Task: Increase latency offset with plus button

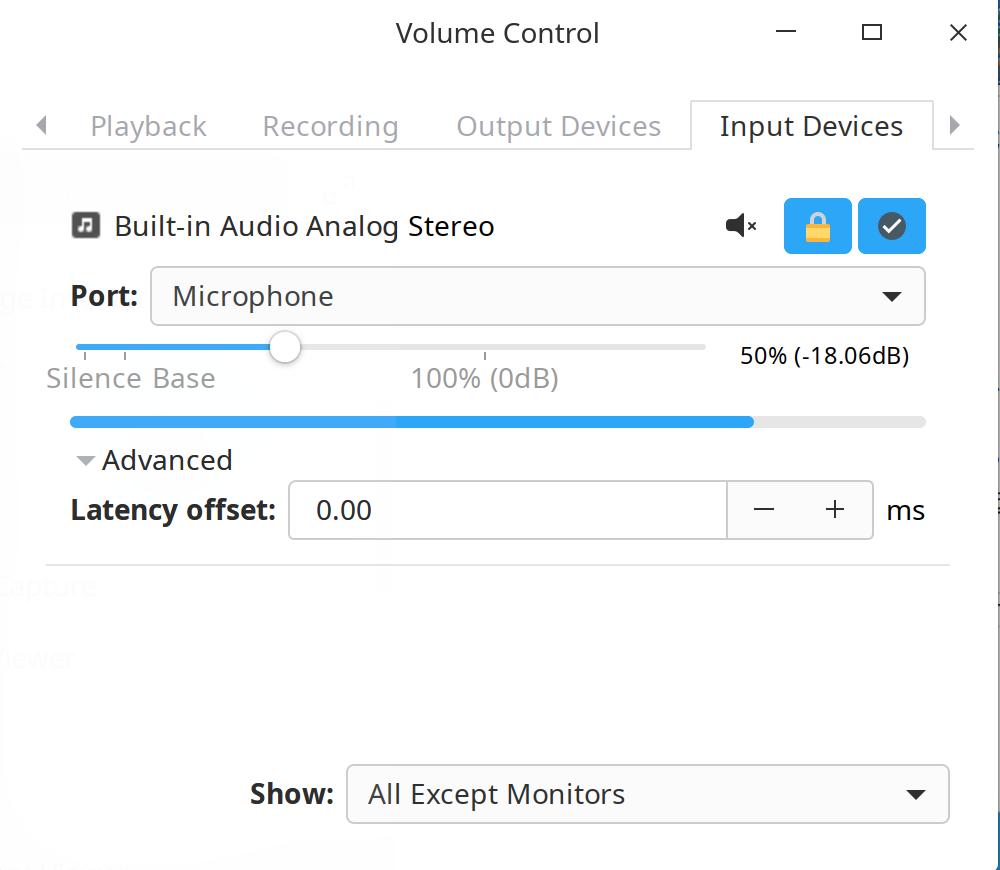Action: (835, 510)
